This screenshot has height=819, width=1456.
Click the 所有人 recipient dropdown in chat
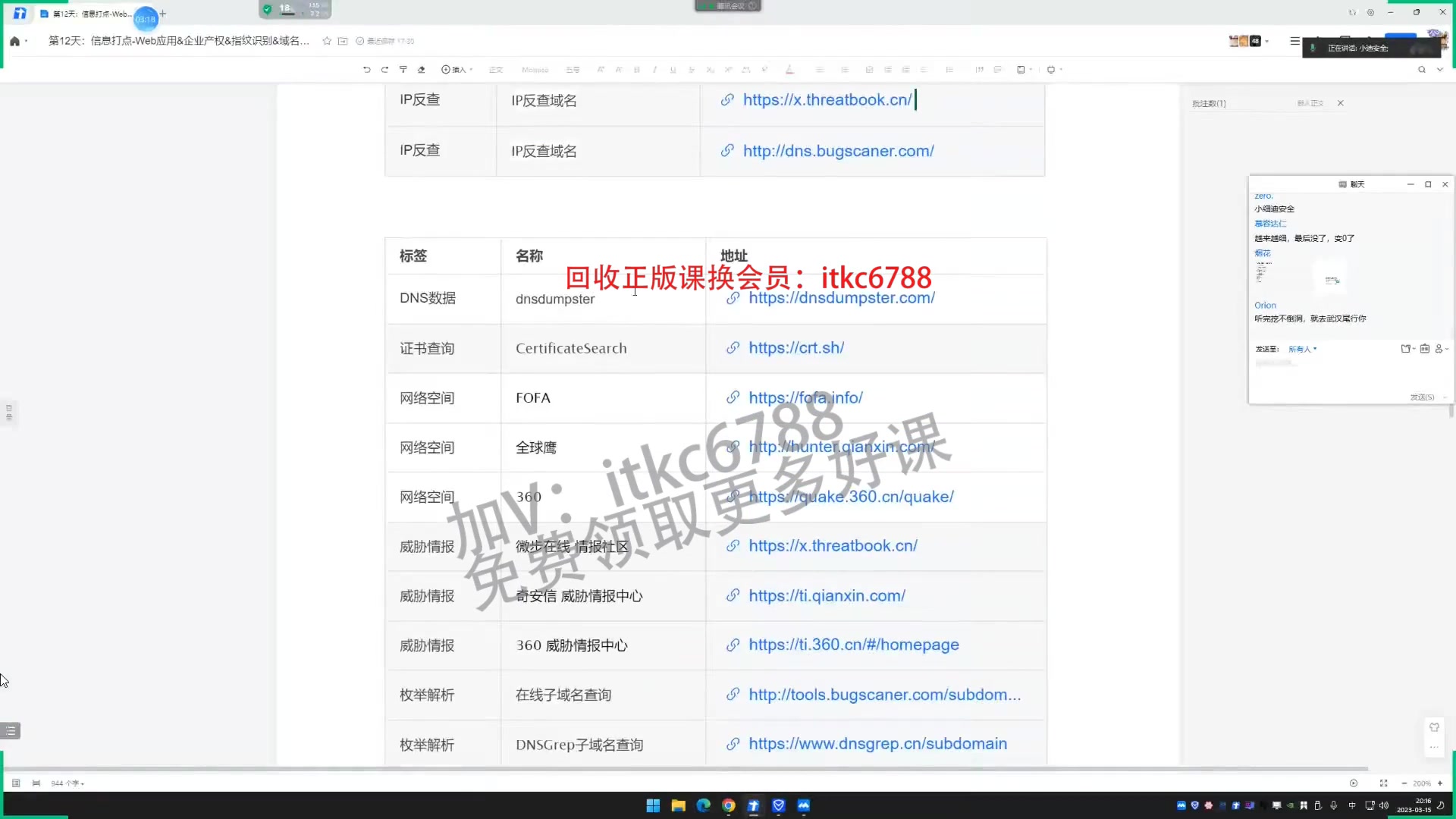pos(1302,350)
